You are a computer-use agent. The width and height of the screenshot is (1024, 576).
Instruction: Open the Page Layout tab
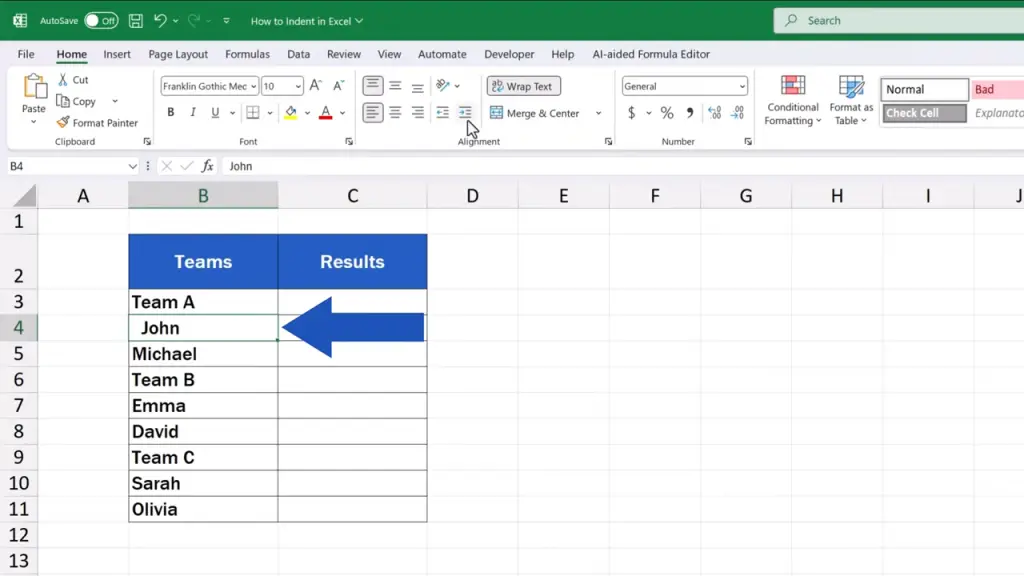point(178,54)
